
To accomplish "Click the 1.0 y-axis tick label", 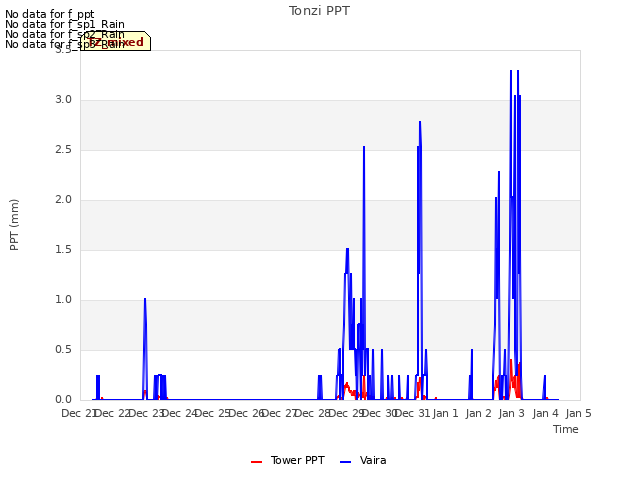I will click(63, 300).
